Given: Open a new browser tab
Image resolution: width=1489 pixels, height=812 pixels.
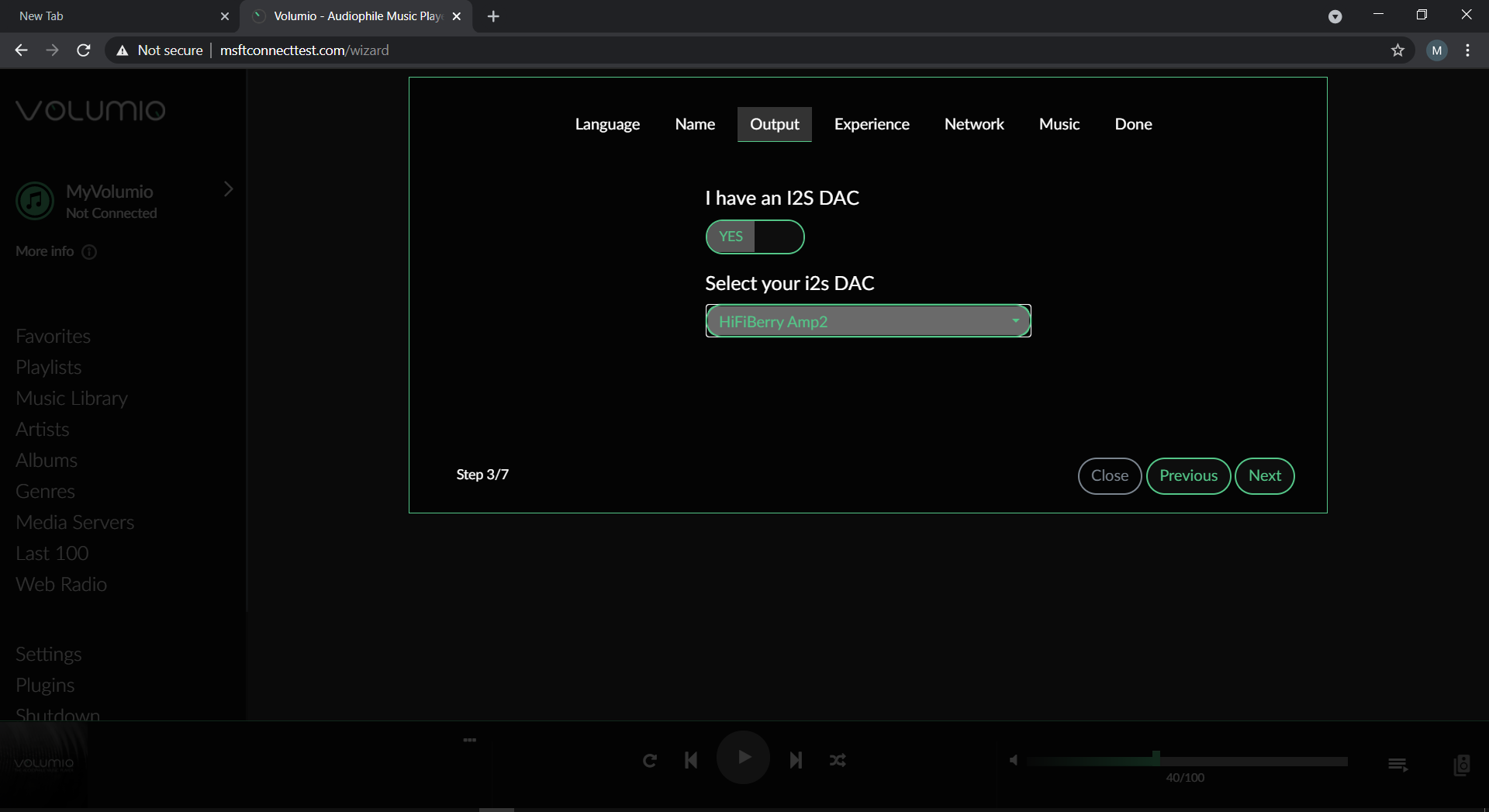Looking at the screenshot, I should (x=493, y=16).
